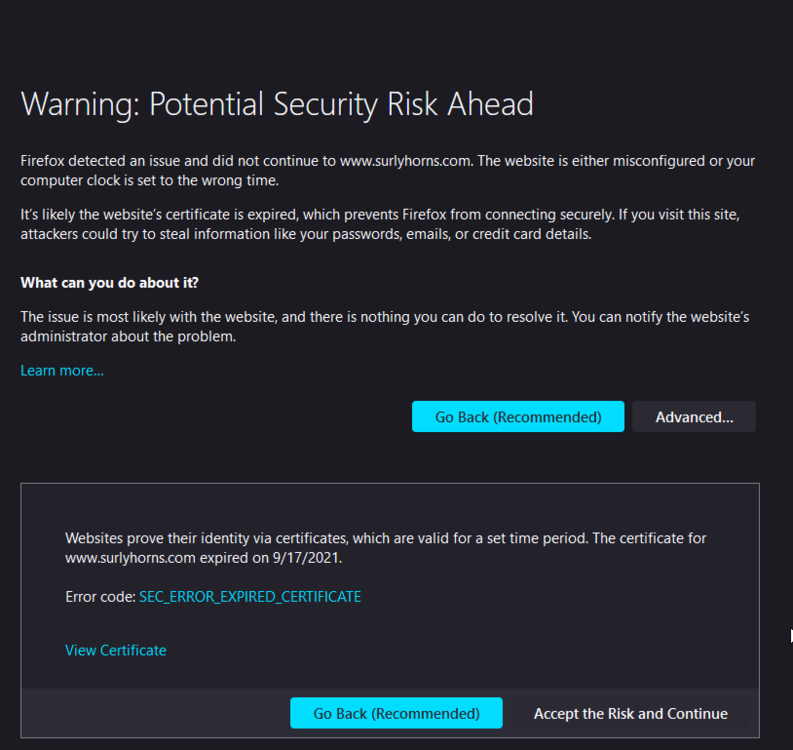
Task: Open the Learn more link
Action: tap(62, 371)
